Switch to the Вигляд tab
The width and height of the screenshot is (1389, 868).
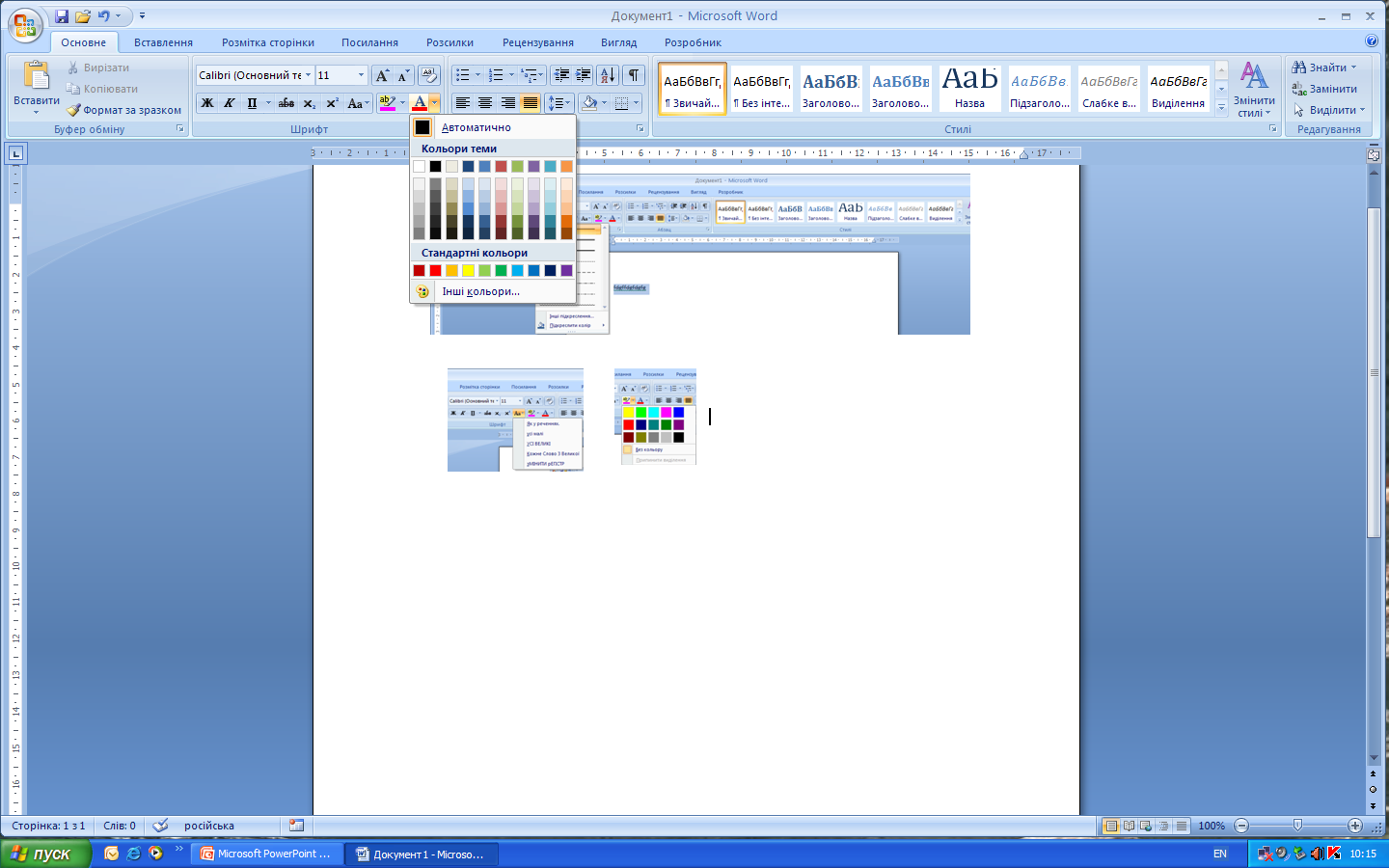coord(618,42)
